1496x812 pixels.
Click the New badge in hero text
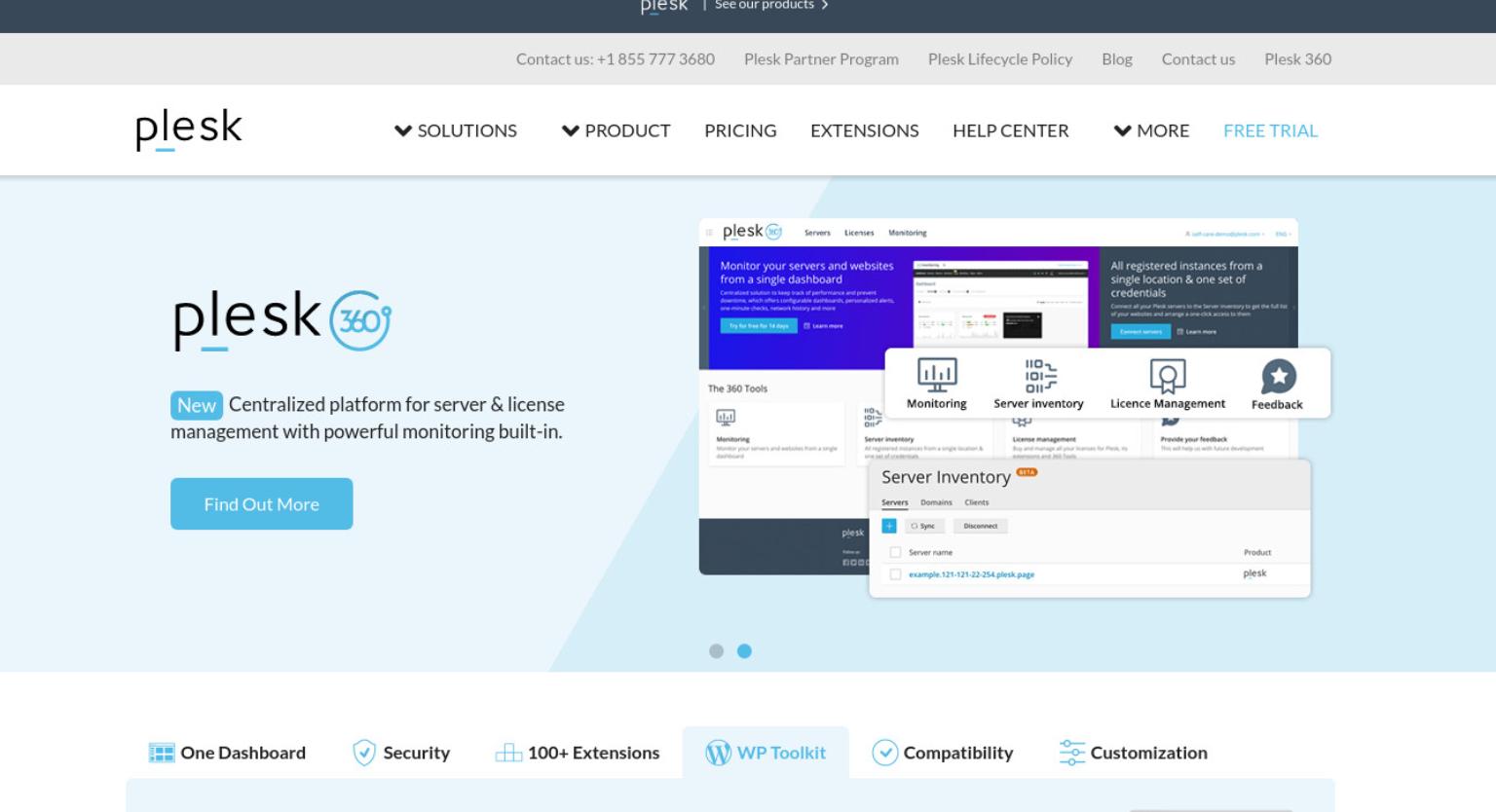(197, 405)
